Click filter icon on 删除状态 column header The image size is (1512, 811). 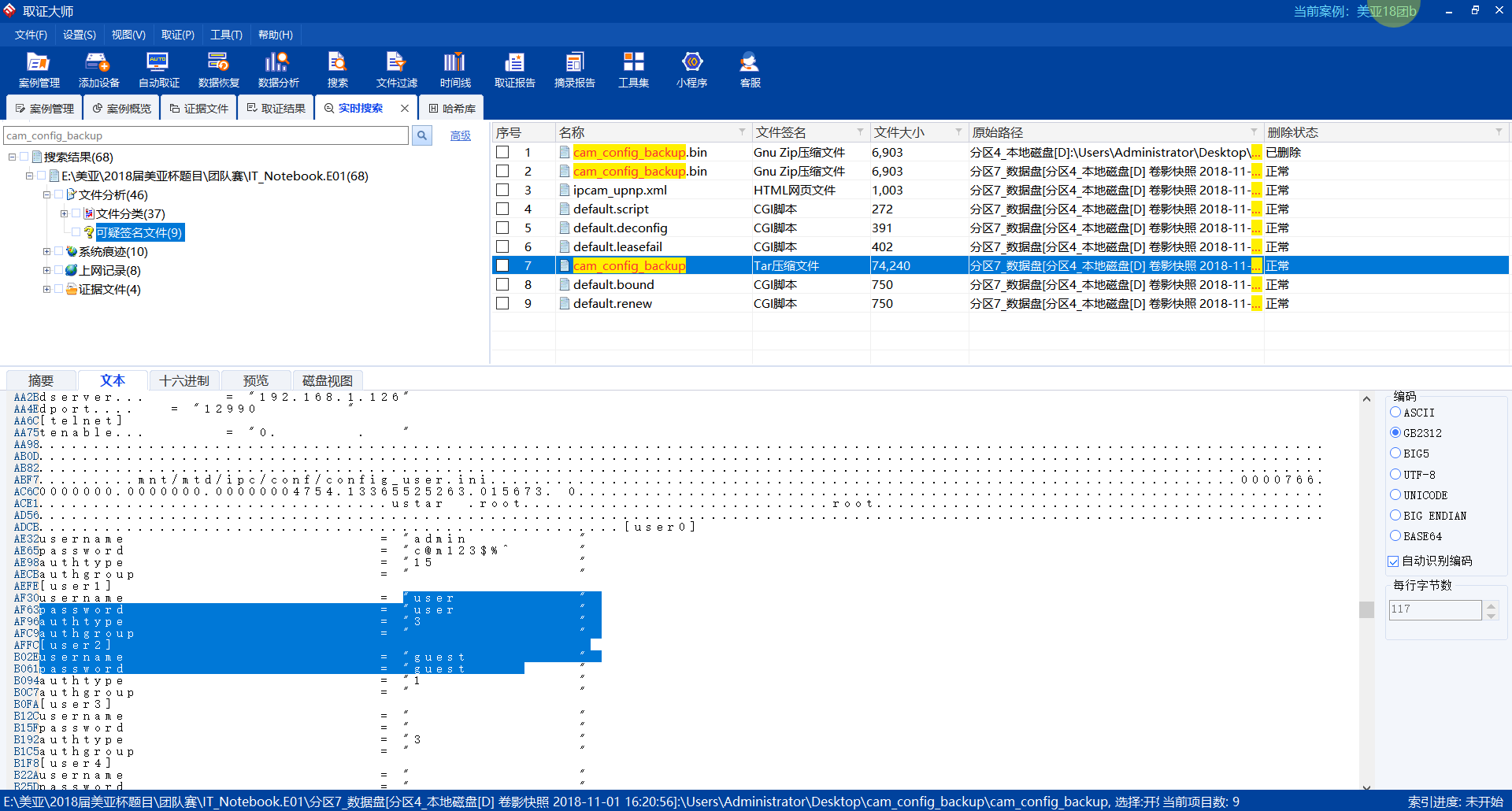(1499, 131)
